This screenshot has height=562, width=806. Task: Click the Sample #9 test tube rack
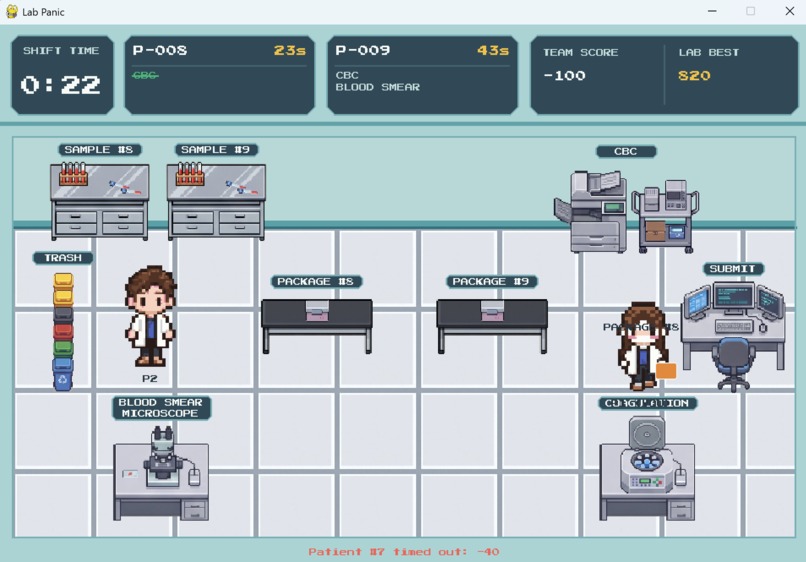point(190,174)
